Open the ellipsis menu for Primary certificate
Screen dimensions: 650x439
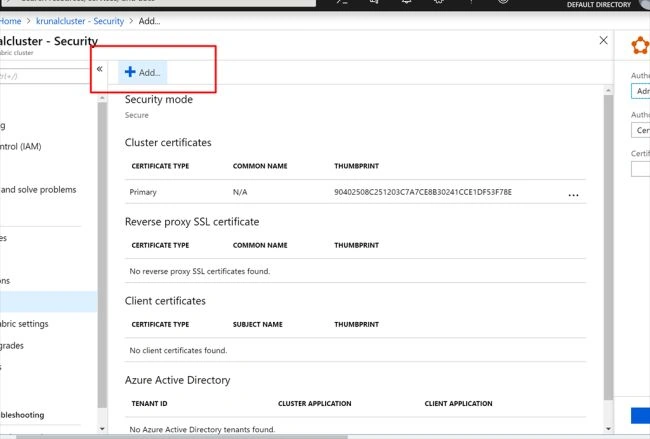[573, 195]
